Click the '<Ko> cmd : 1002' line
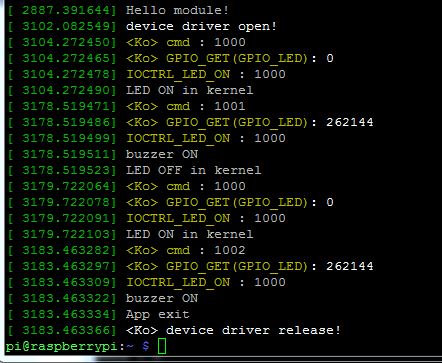Viewport: 442px width, 363px height. click(x=186, y=250)
